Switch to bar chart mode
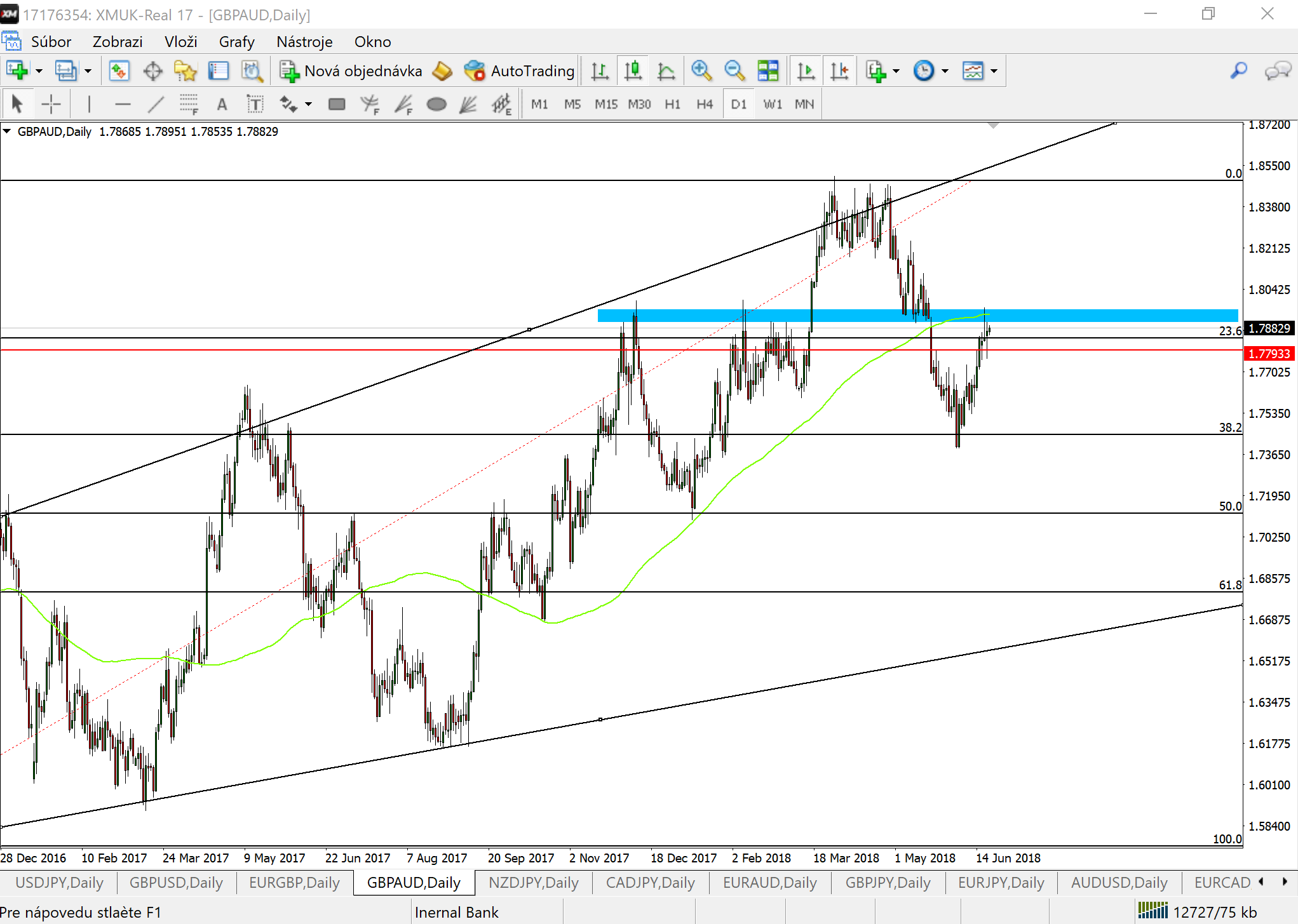 tap(600, 70)
